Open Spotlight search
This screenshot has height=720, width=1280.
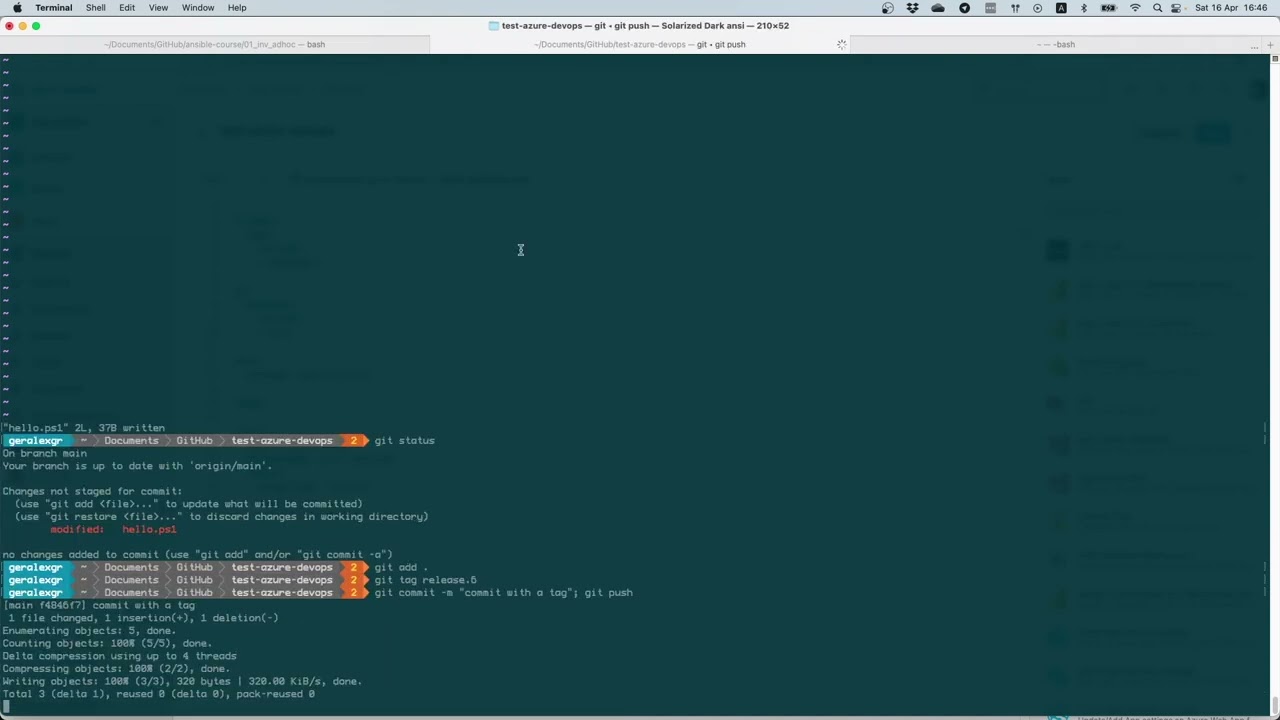(1158, 8)
